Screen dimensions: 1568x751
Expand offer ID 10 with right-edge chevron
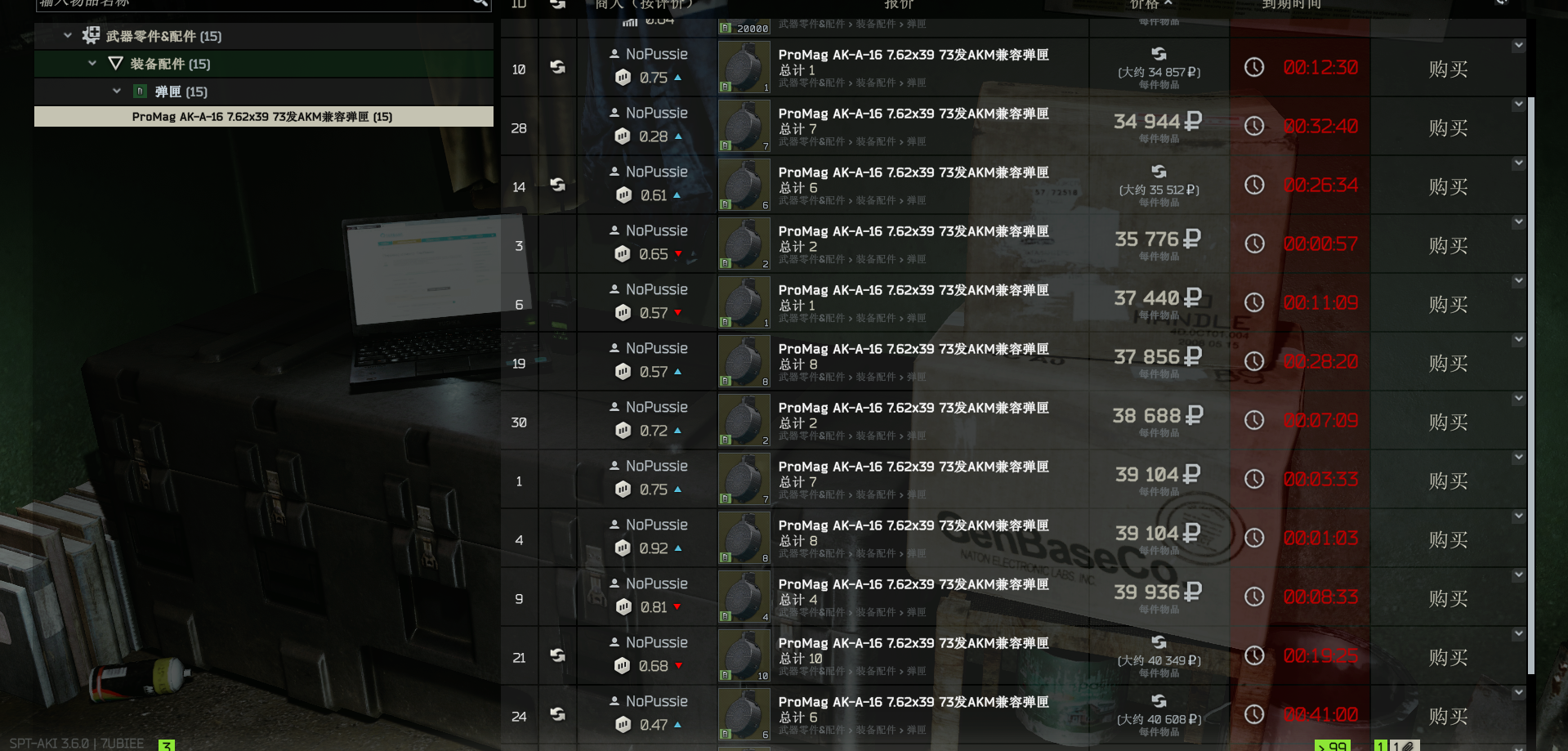pyautogui.click(x=1518, y=46)
